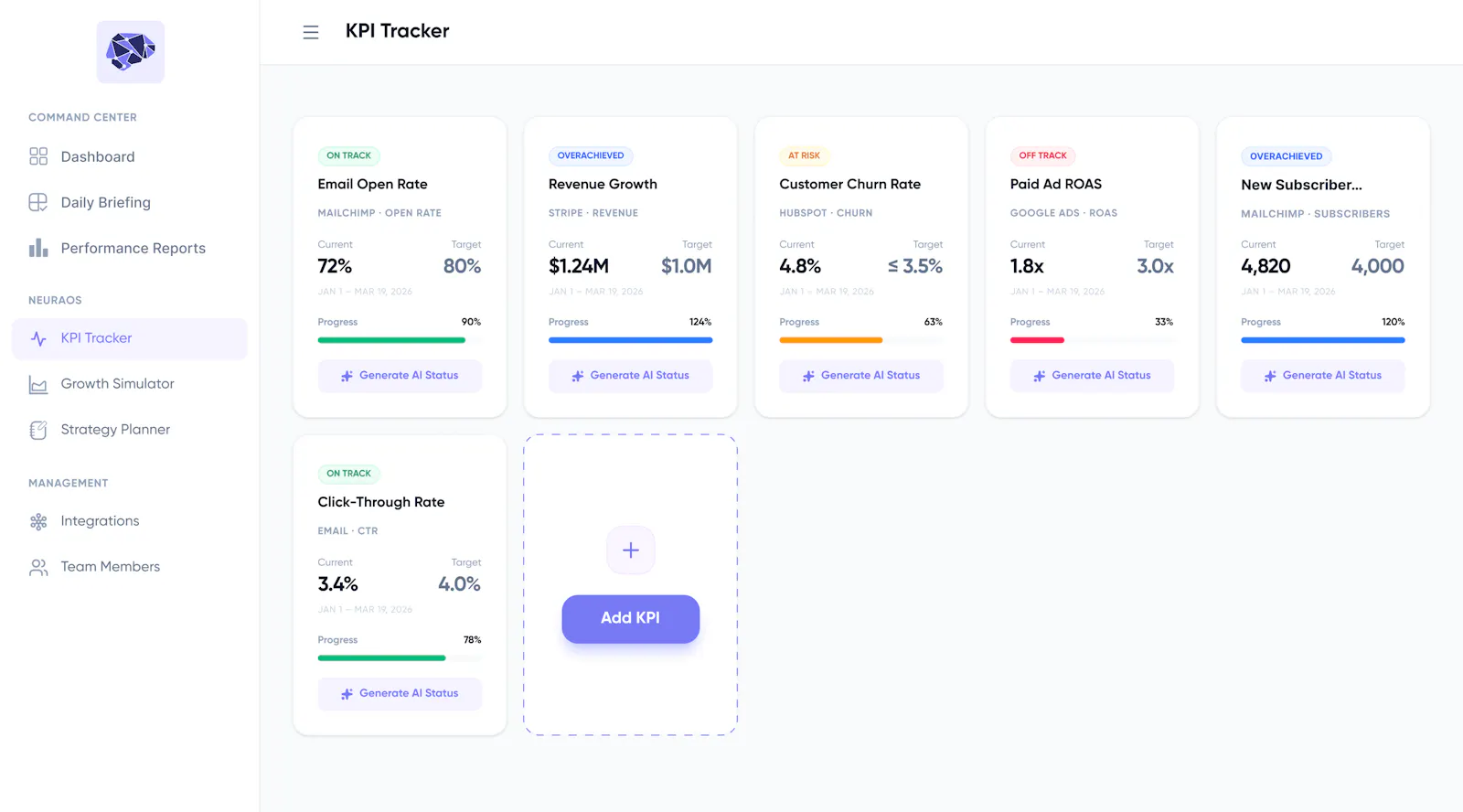Click the 3.4% current value

(338, 585)
